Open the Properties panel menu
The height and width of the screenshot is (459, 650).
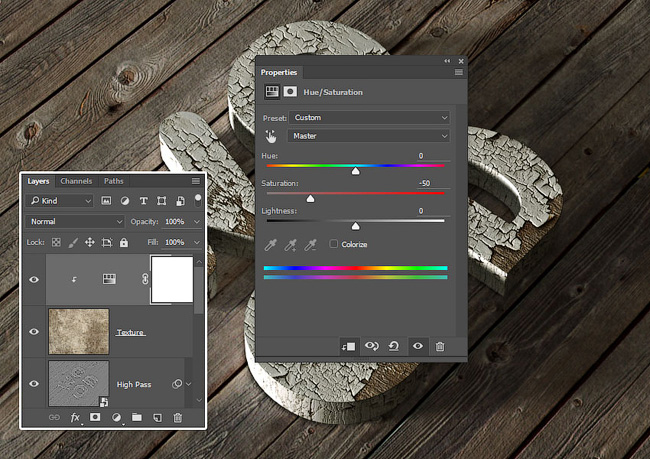[x=458, y=72]
